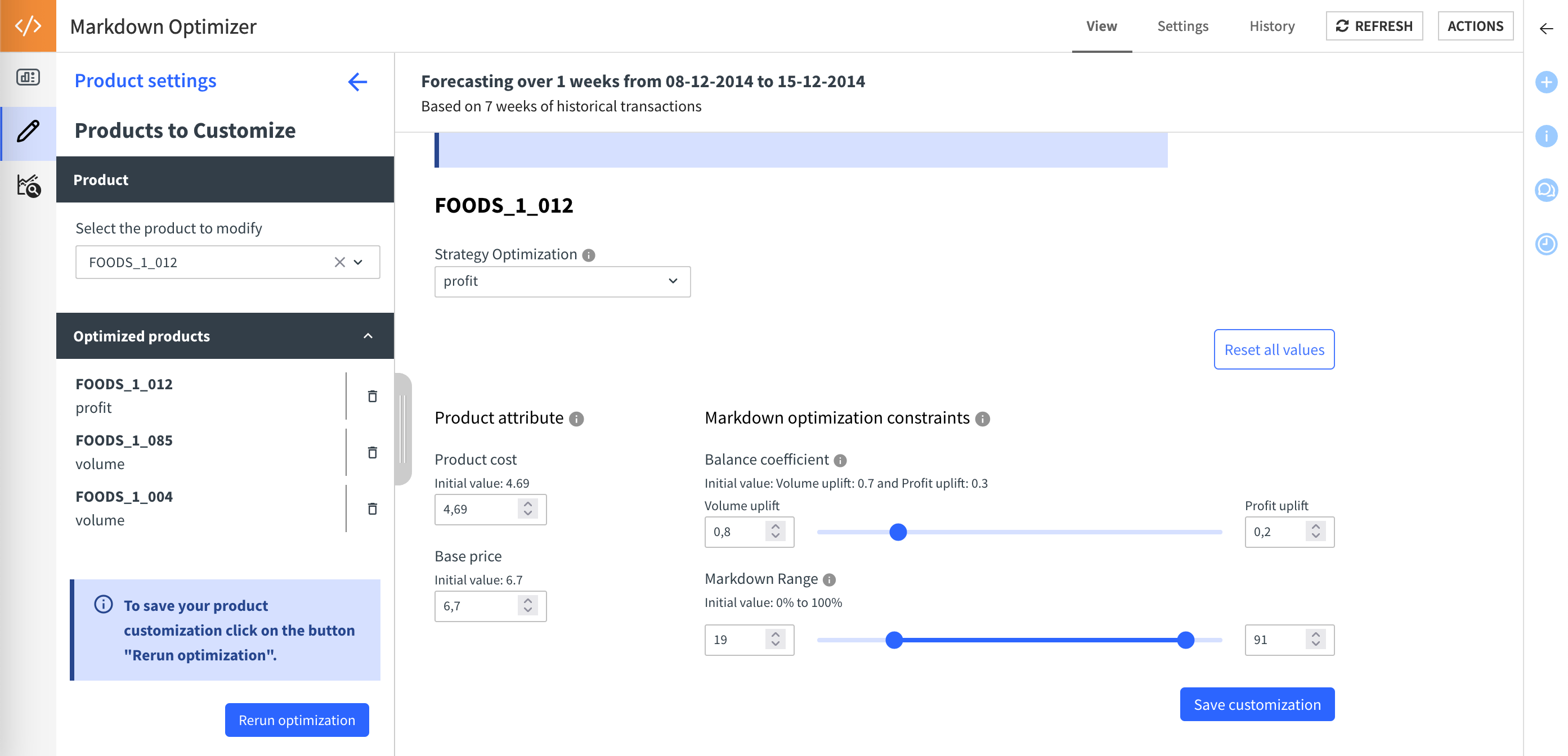Collapse the Optimized products section
The height and width of the screenshot is (756, 1568).
click(x=368, y=336)
